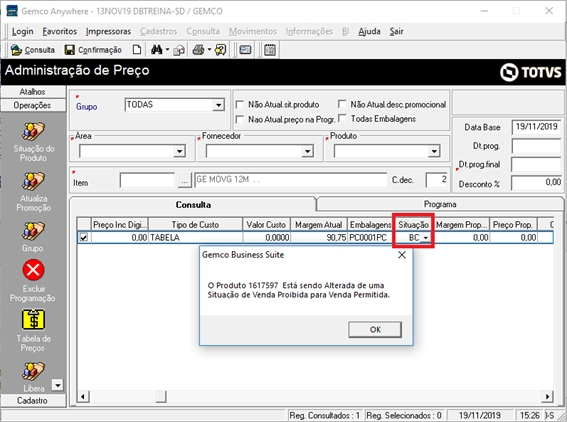Click the TOTVS logo

point(530,72)
